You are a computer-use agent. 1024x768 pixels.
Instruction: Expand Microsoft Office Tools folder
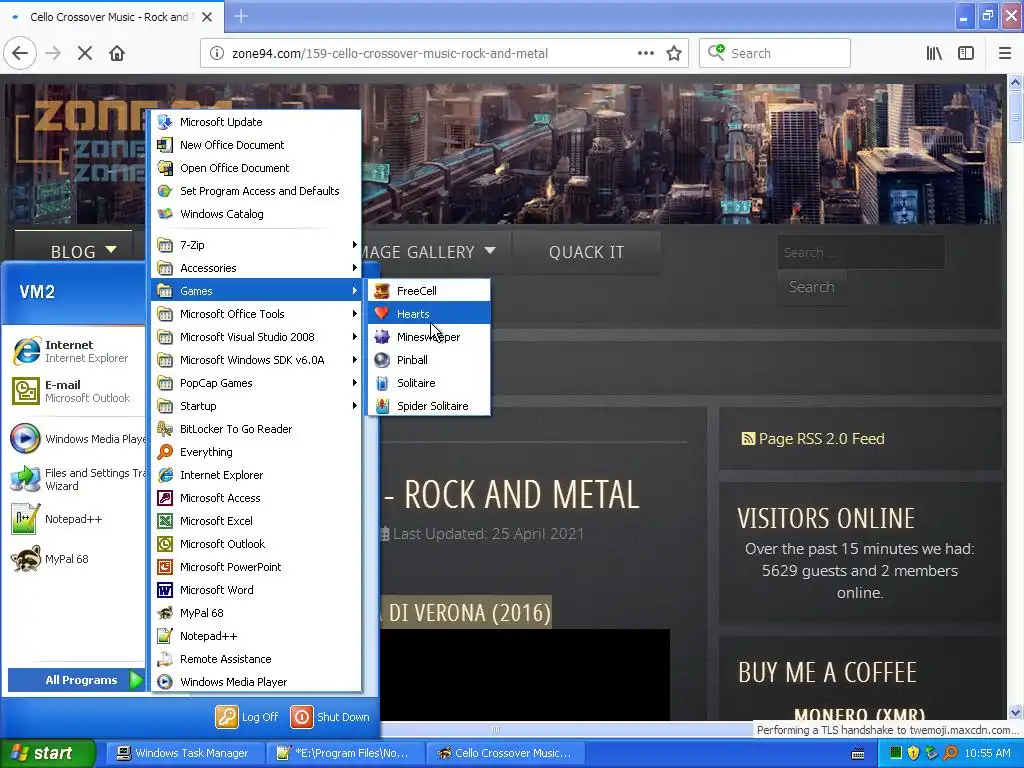(256, 314)
